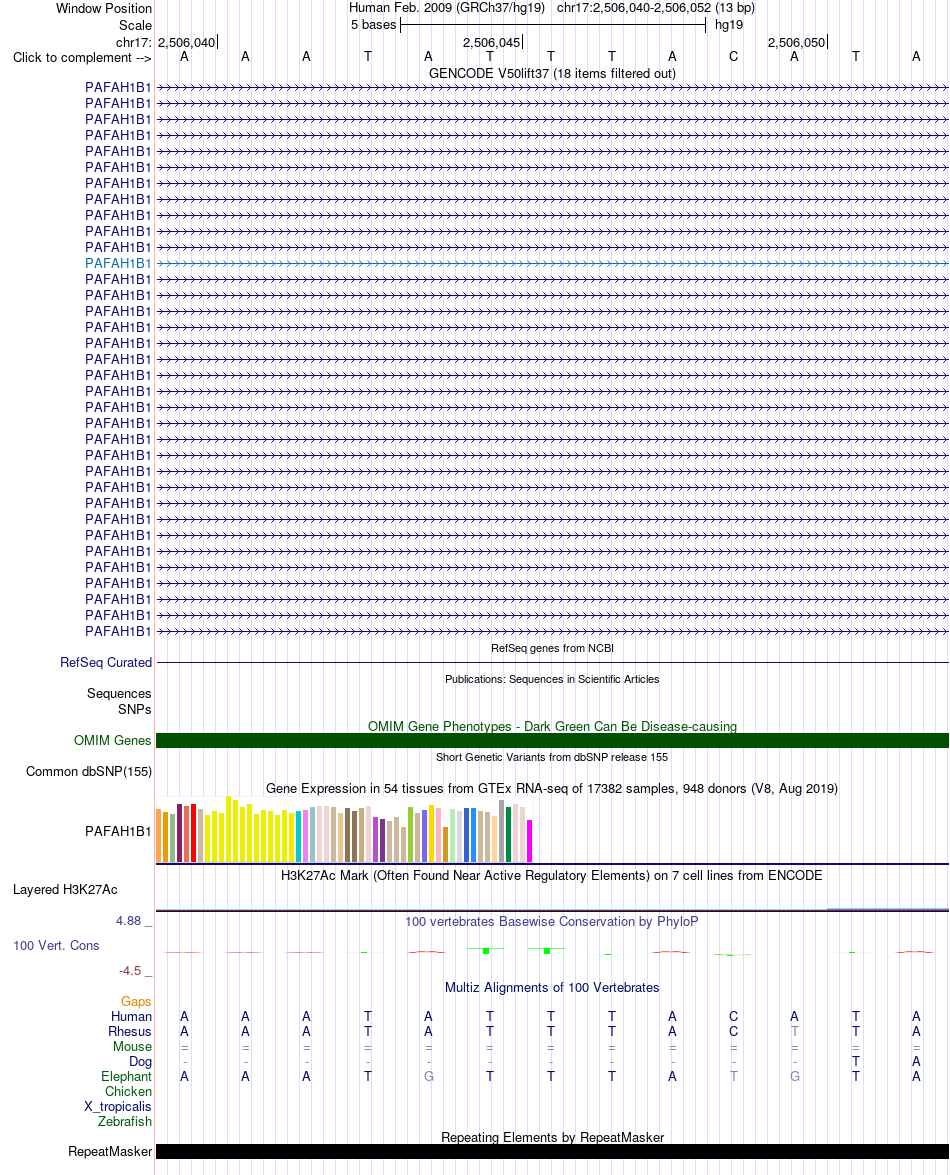
Task: Click the '5 bases' scale label
Action: 373,25
